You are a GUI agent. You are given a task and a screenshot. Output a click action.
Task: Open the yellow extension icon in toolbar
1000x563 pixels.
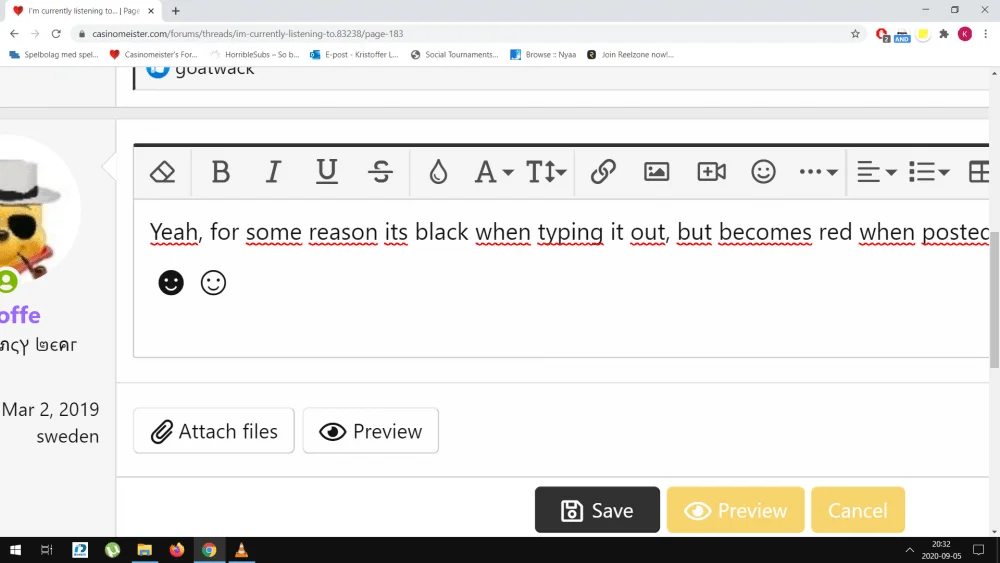923,34
